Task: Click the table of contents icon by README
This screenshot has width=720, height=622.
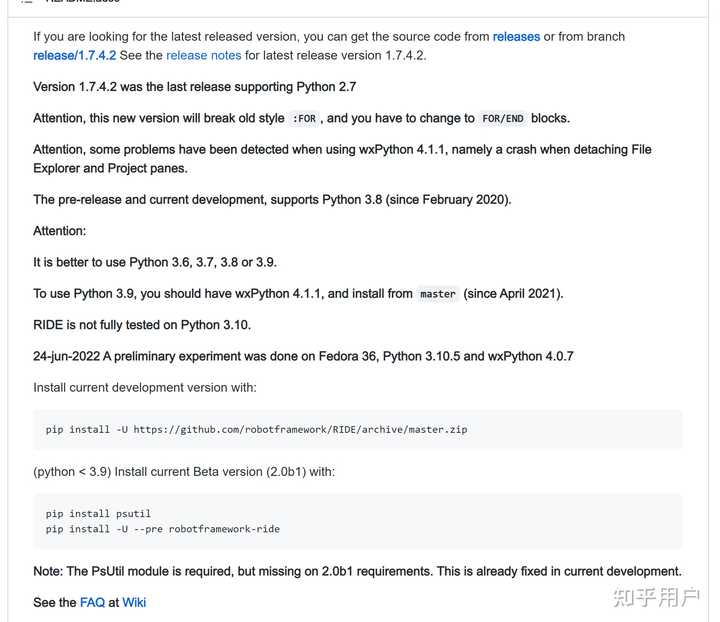Action: (27, 3)
